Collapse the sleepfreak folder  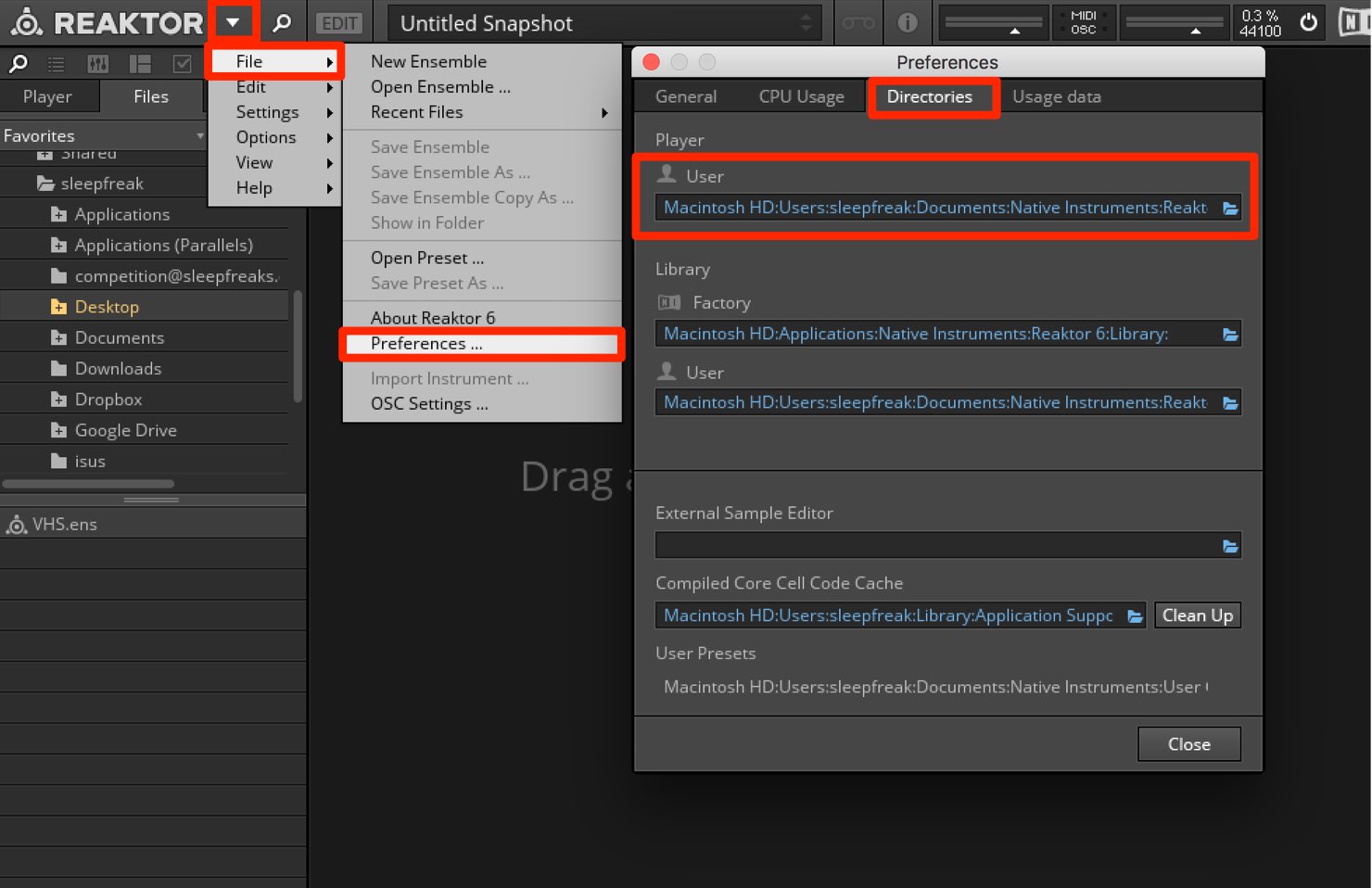pos(45,184)
